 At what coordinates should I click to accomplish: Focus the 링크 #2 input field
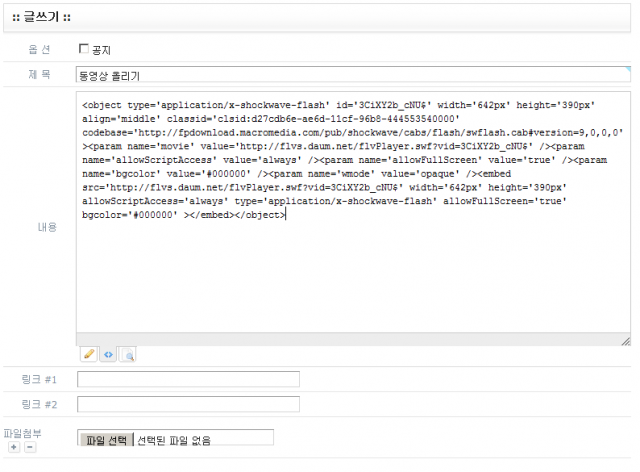pyautogui.click(x=188, y=404)
